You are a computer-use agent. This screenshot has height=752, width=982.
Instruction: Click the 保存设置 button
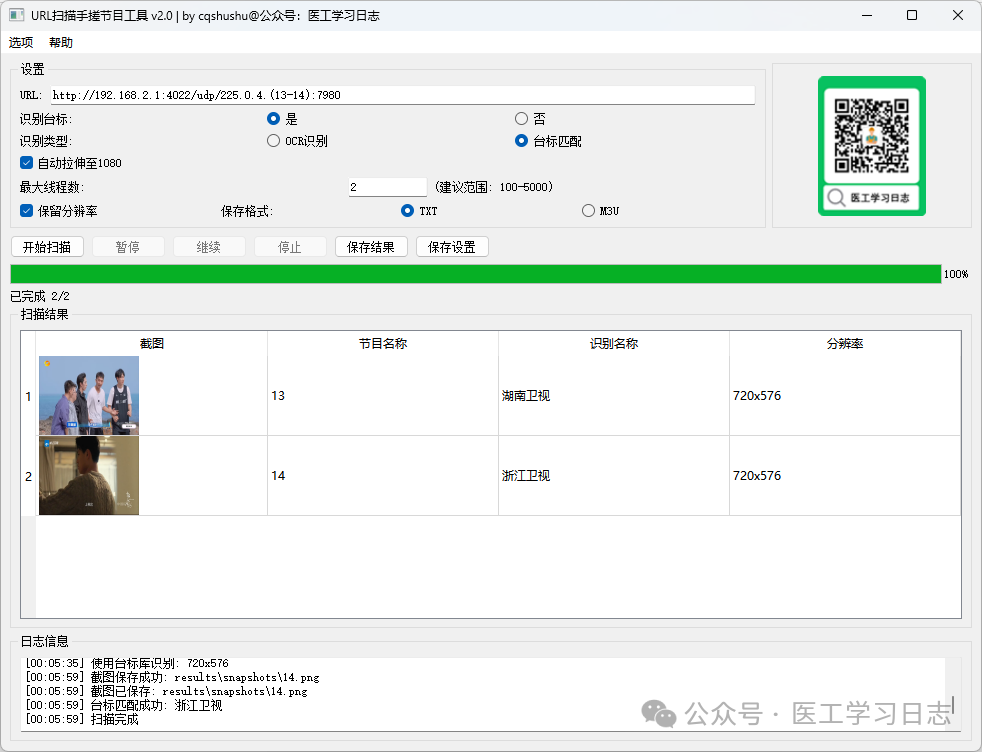pos(452,247)
